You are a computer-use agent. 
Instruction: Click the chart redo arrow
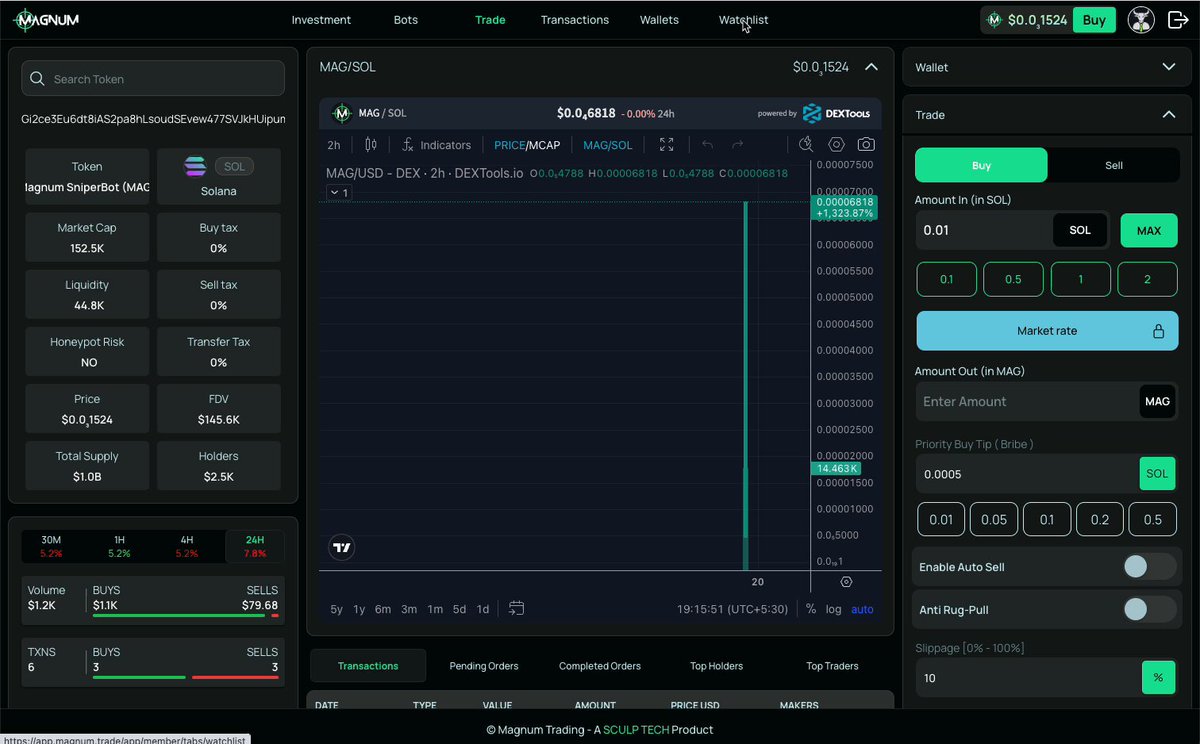(x=737, y=145)
